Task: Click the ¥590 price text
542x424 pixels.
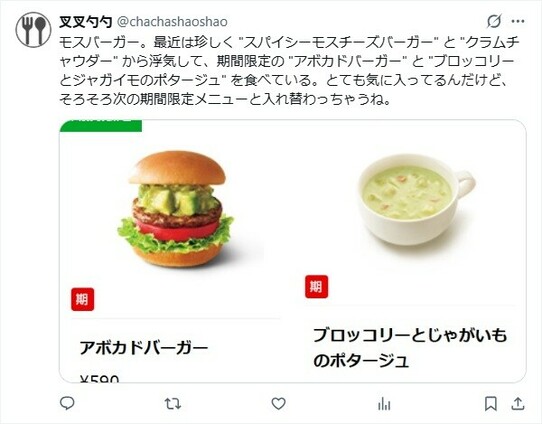Action: (x=100, y=378)
